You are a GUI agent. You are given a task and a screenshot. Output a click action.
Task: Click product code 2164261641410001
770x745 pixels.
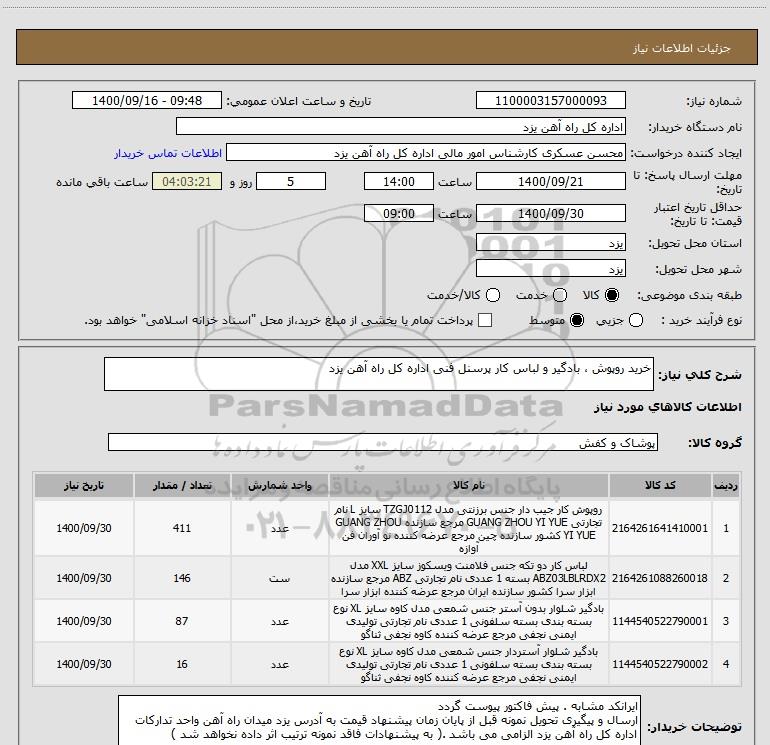point(660,528)
